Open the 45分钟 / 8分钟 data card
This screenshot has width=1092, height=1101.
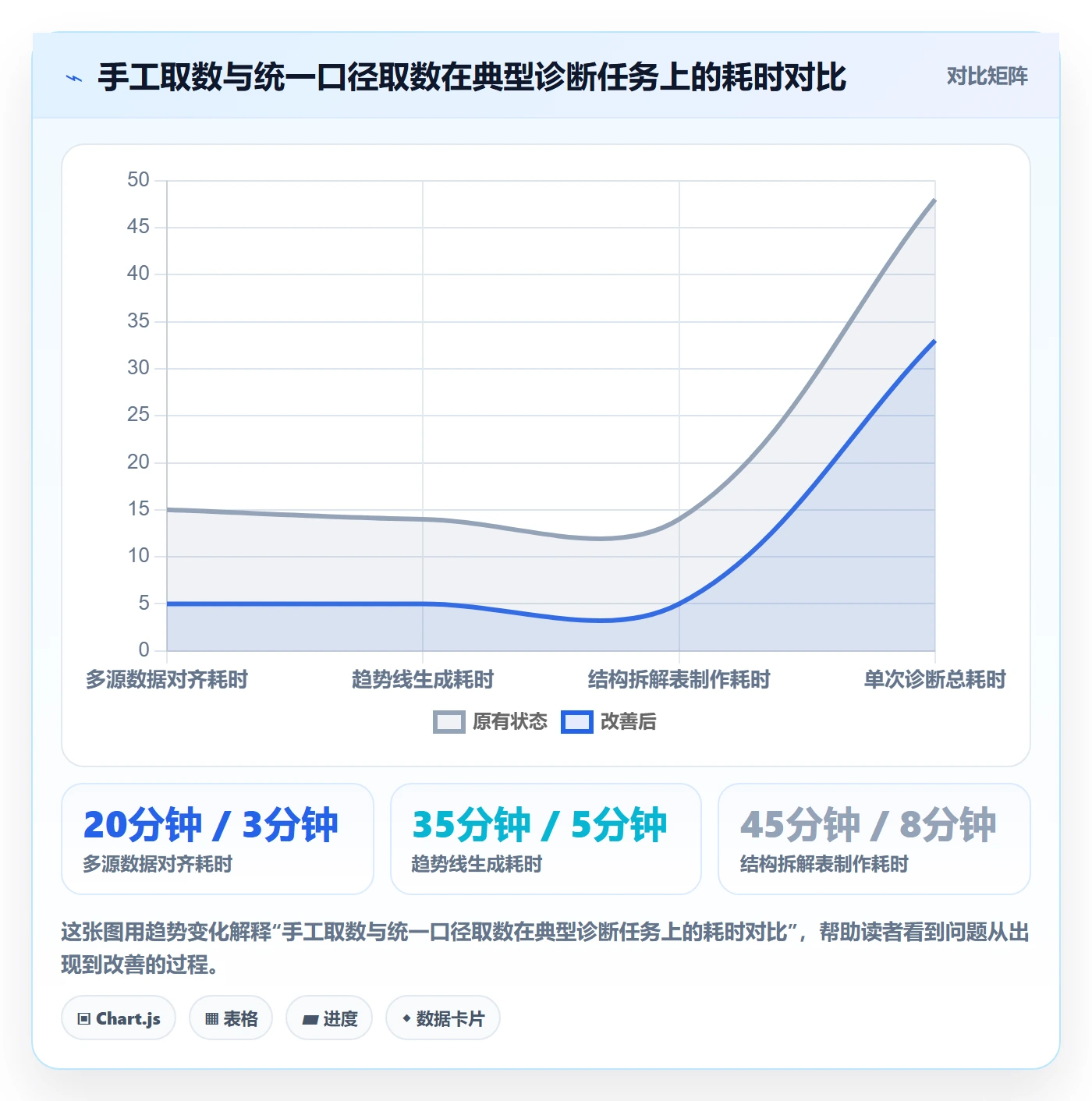pos(874,839)
